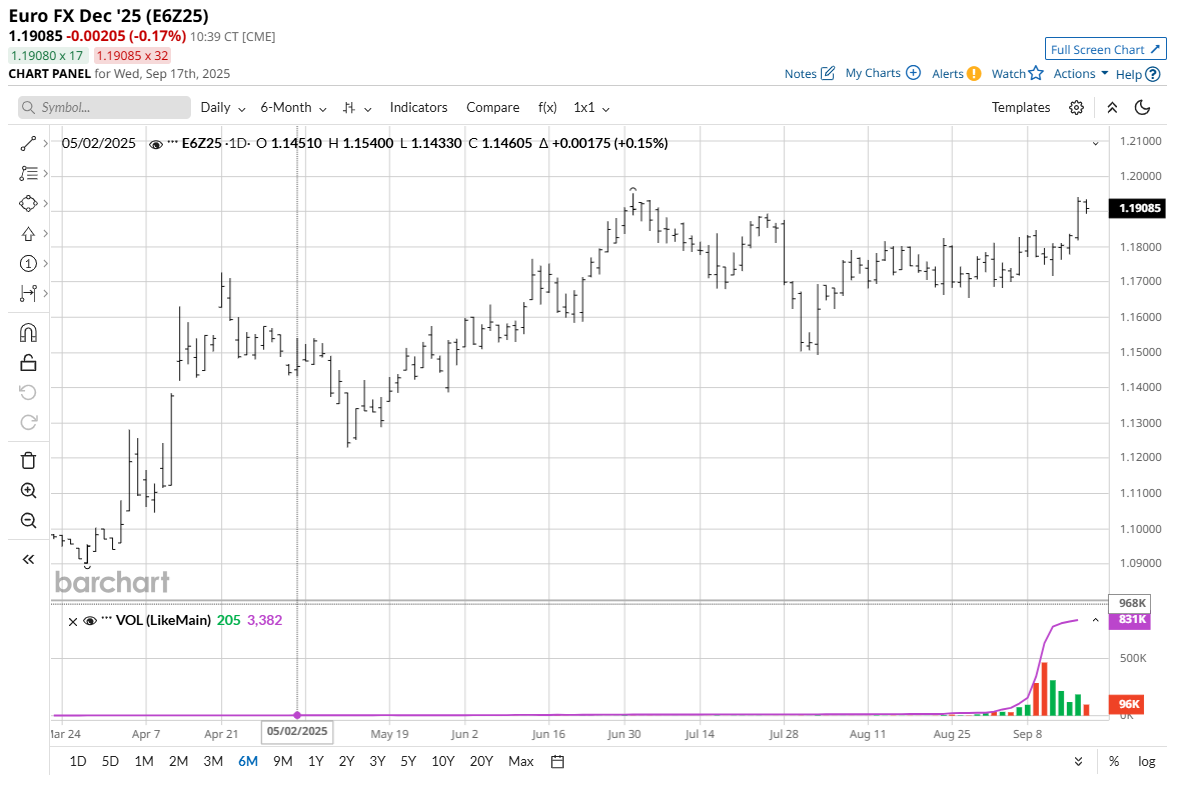Viewport: 1197px width, 792px height.
Task: Remove the VOL indicator
Action: (73, 621)
